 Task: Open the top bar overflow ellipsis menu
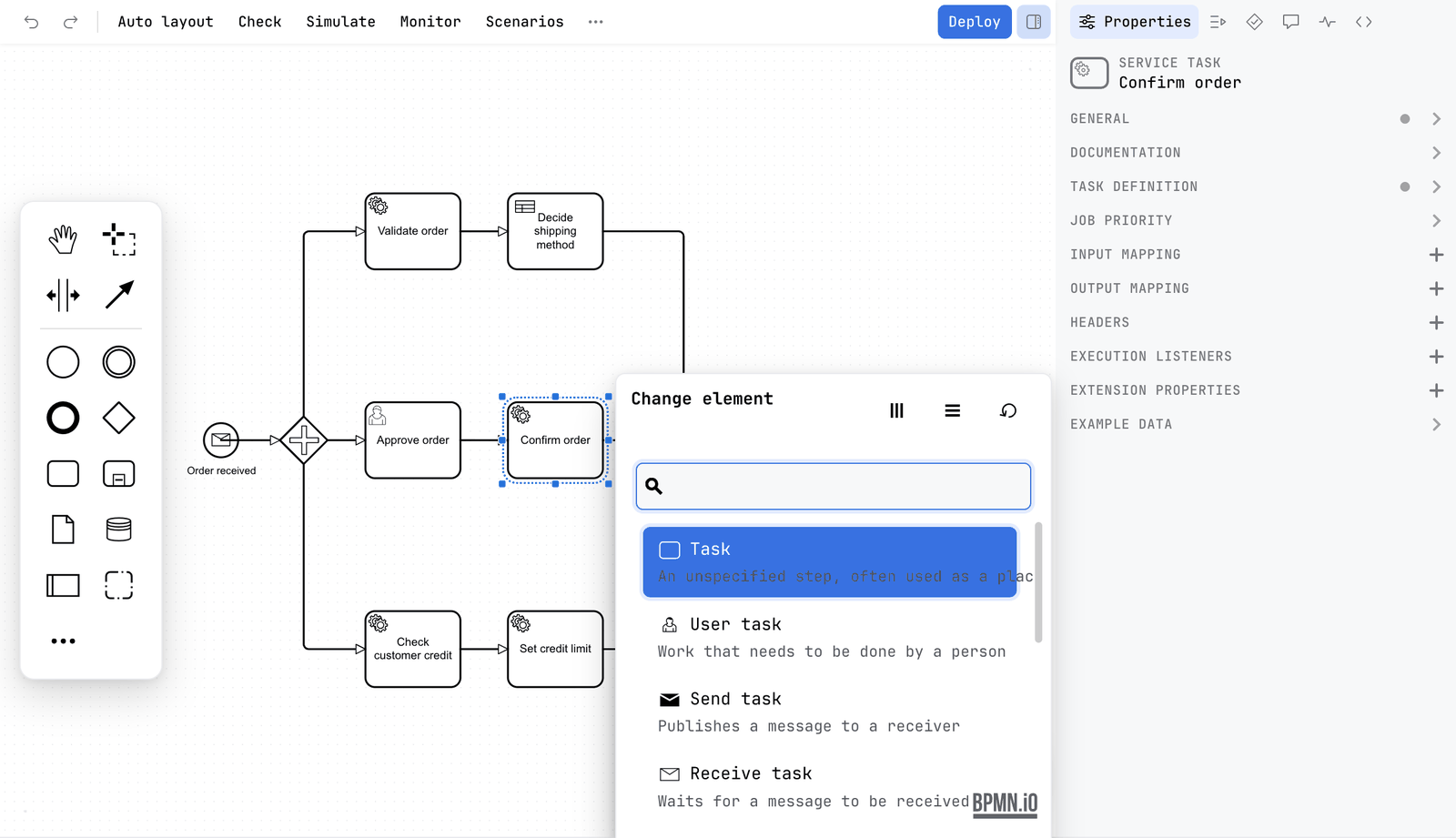[x=596, y=22]
